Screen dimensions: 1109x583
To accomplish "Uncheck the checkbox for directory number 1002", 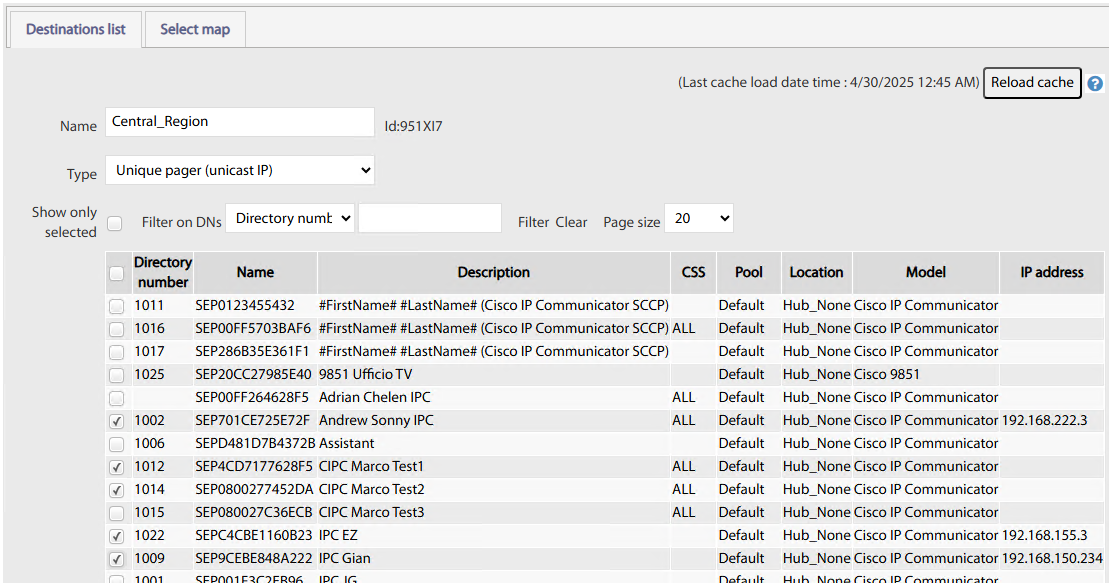I will (x=117, y=421).
